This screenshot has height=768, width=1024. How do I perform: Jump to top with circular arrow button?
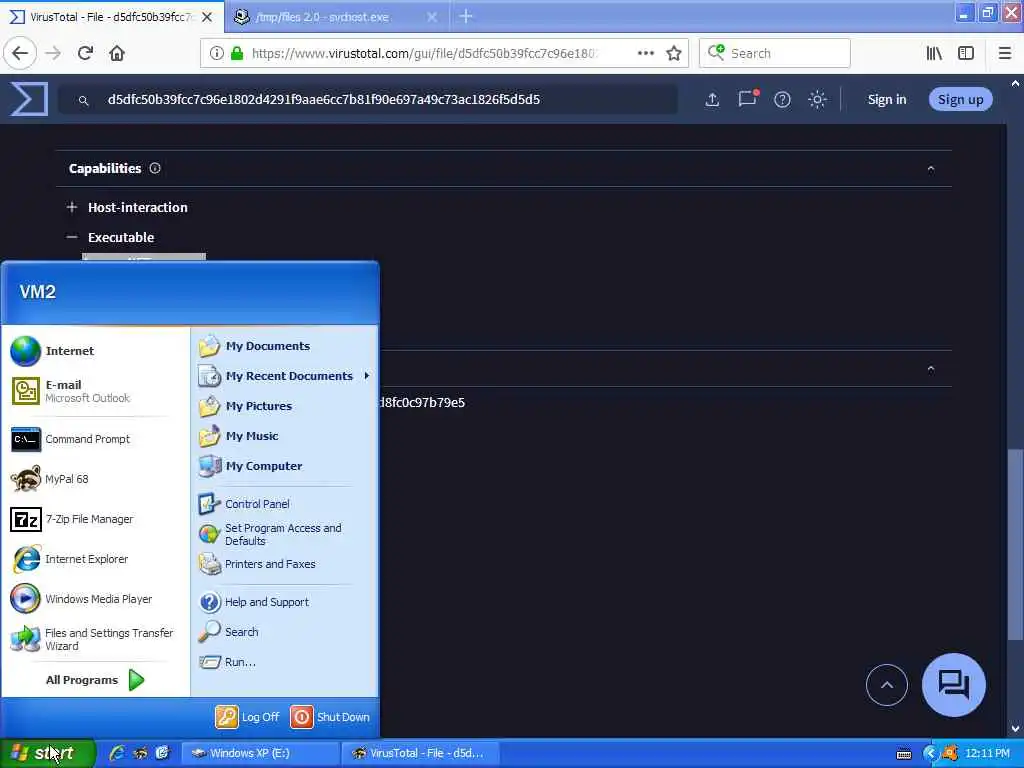point(886,684)
